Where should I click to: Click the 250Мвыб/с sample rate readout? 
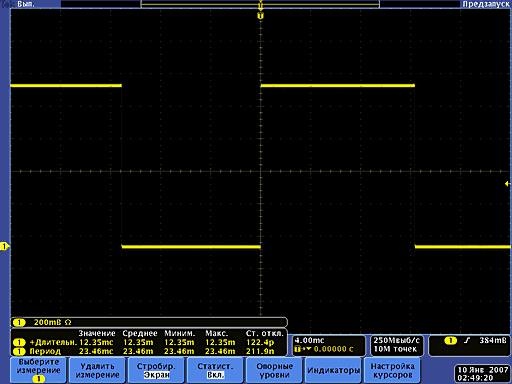coord(396,340)
